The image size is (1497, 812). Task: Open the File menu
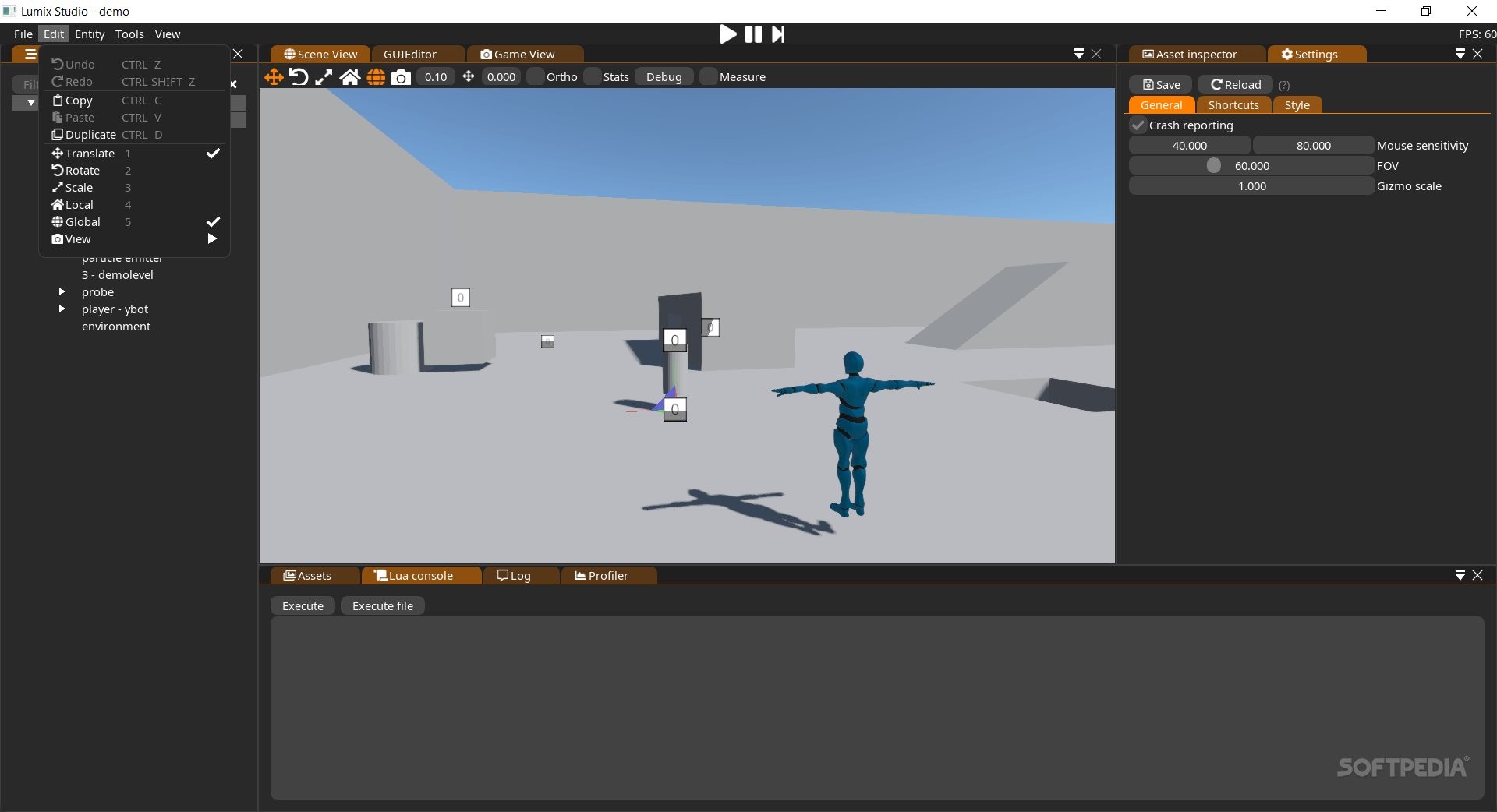point(23,34)
